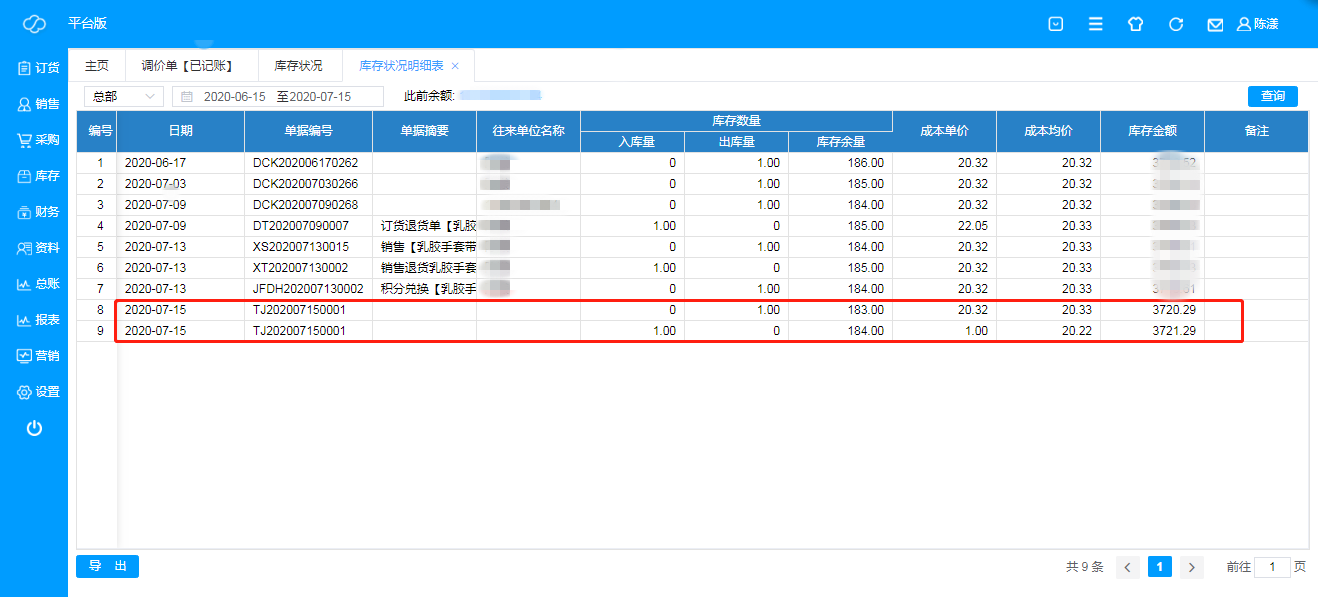The image size is (1318, 597).
Task: Click the 成本均价 column header
Action: click(1048, 131)
